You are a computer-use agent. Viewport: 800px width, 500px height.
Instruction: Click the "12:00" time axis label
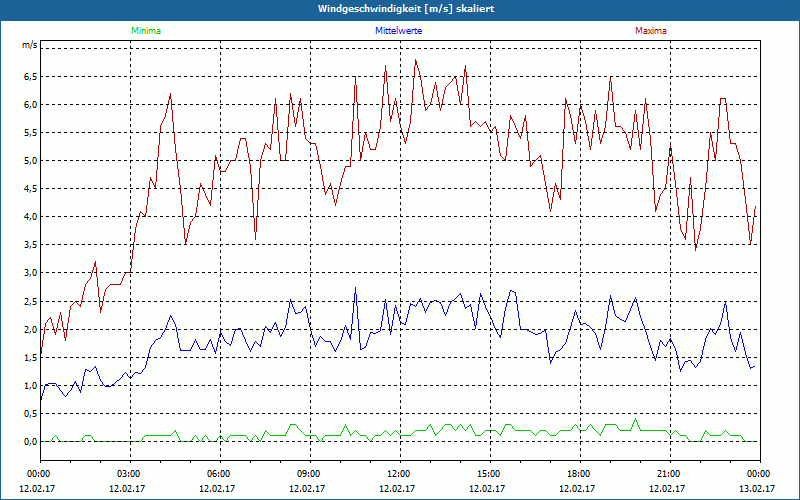[x=397, y=474]
